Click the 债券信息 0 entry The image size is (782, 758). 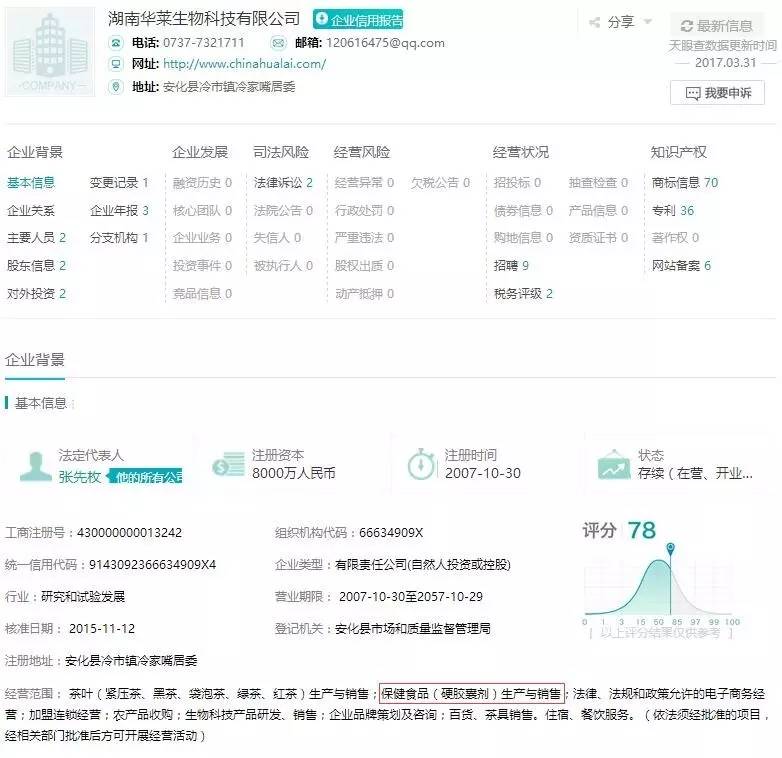pos(523,210)
